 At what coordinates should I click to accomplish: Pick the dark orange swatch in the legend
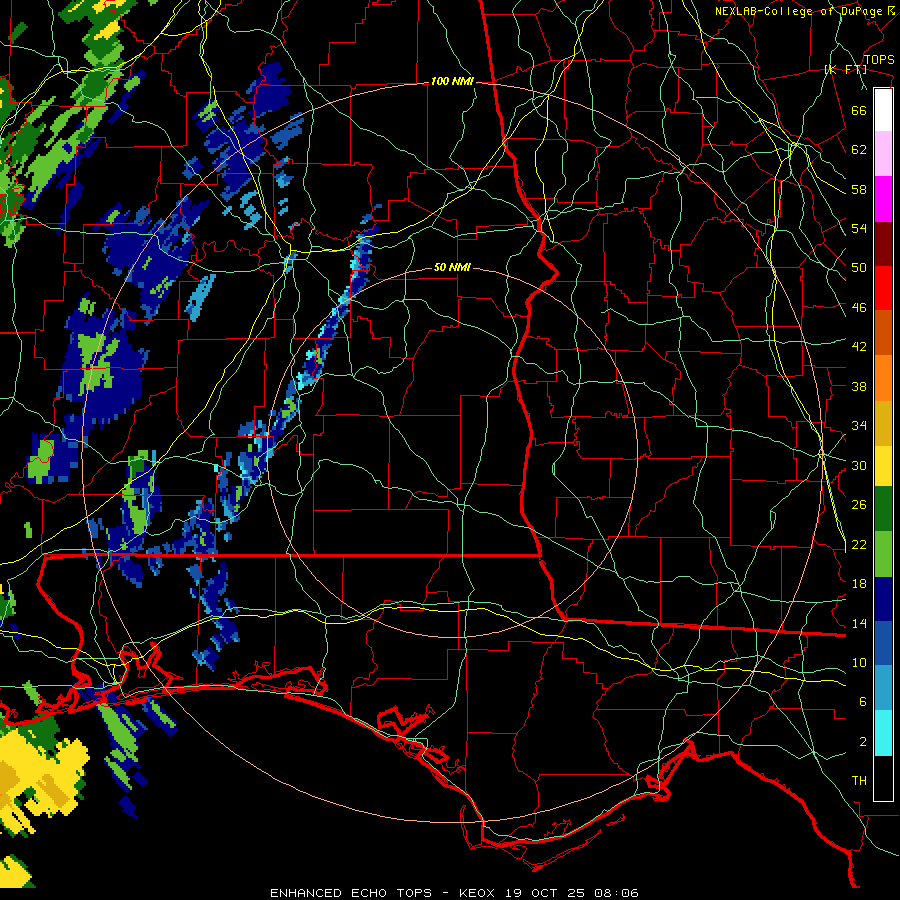(x=883, y=332)
